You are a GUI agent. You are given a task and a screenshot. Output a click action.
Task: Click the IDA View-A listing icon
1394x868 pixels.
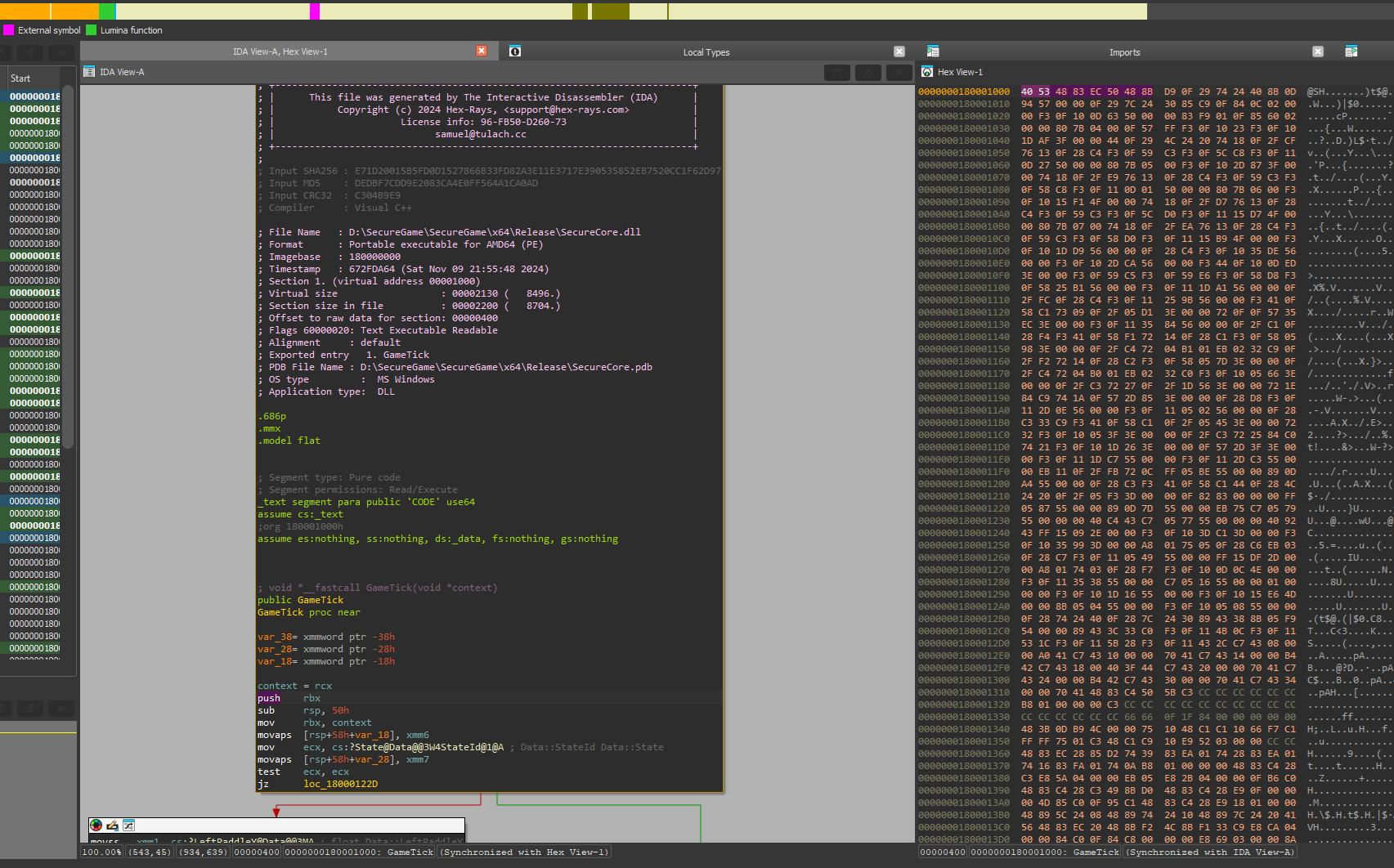coord(89,72)
